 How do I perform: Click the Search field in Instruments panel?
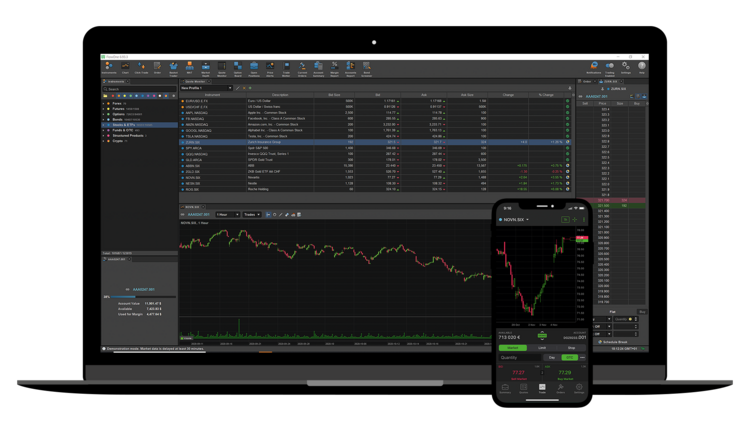click(x=140, y=89)
